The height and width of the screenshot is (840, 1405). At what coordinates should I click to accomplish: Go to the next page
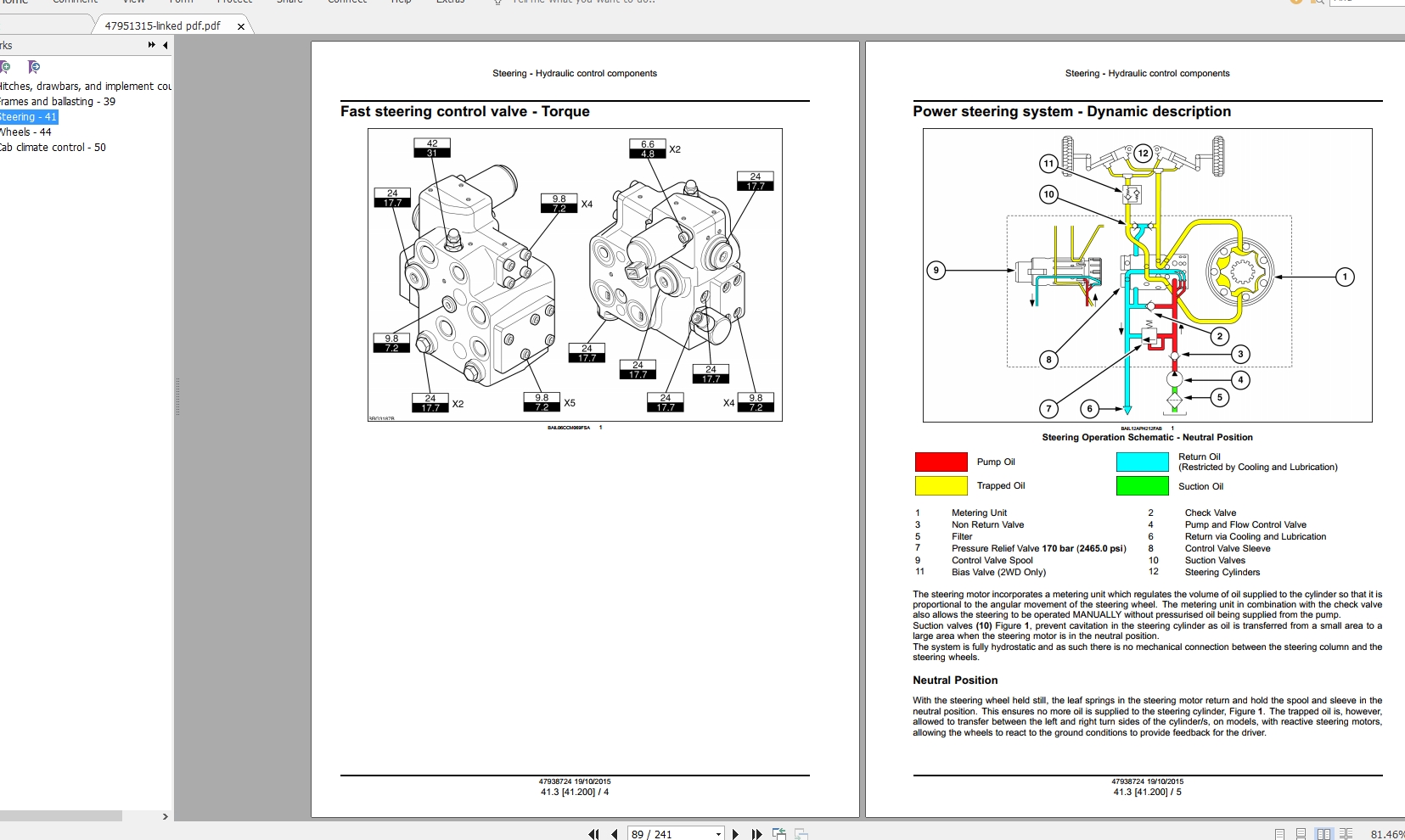click(735, 834)
